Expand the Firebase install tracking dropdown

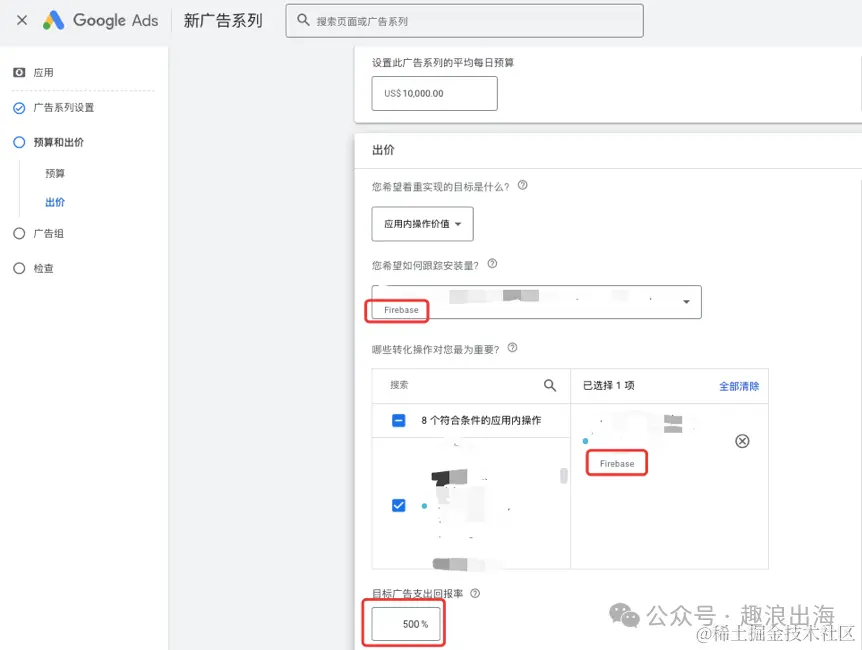685,301
